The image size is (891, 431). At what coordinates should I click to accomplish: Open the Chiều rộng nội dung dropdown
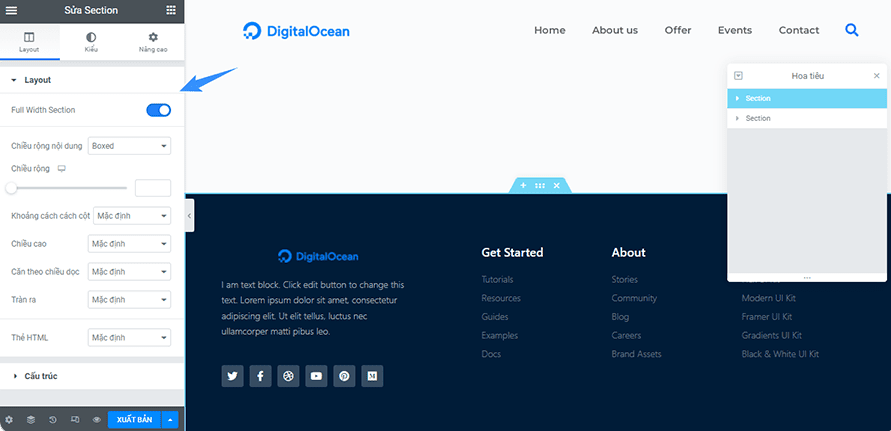[x=130, y=146]
